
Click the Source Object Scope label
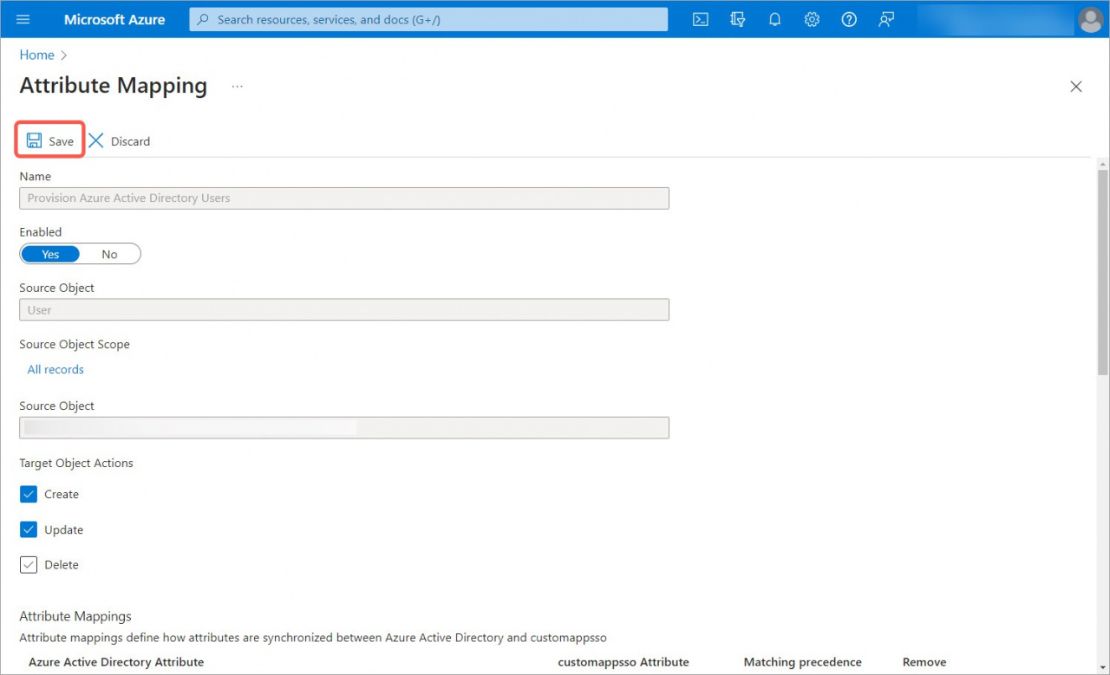coord(74,345)
